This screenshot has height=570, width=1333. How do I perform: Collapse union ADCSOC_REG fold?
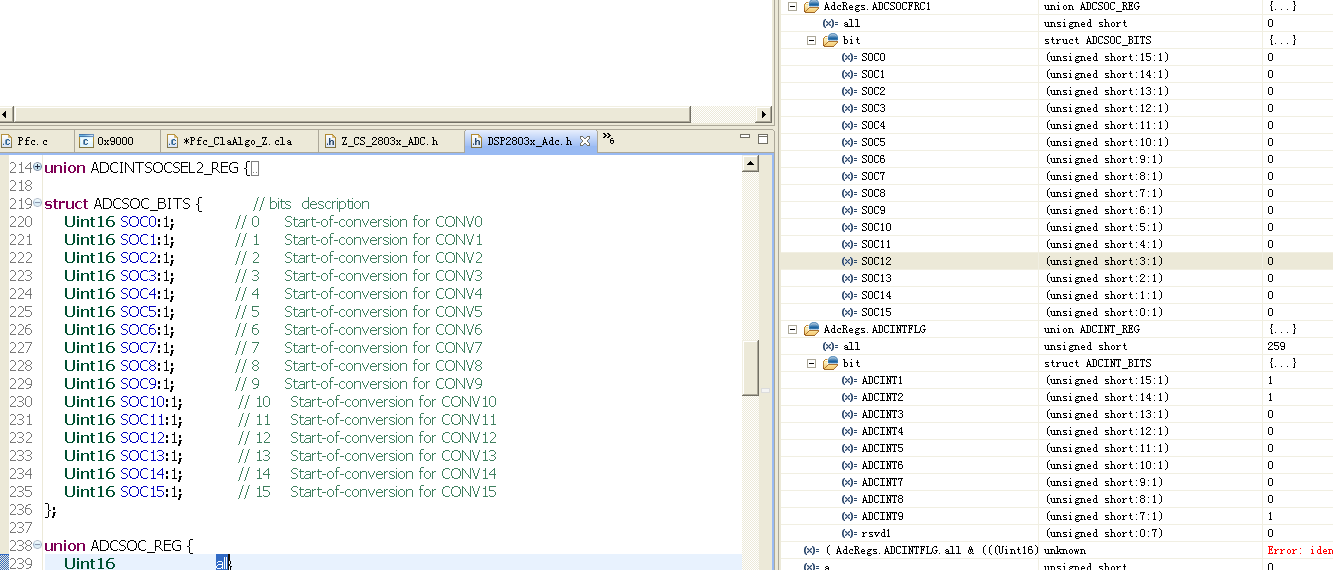37,545
